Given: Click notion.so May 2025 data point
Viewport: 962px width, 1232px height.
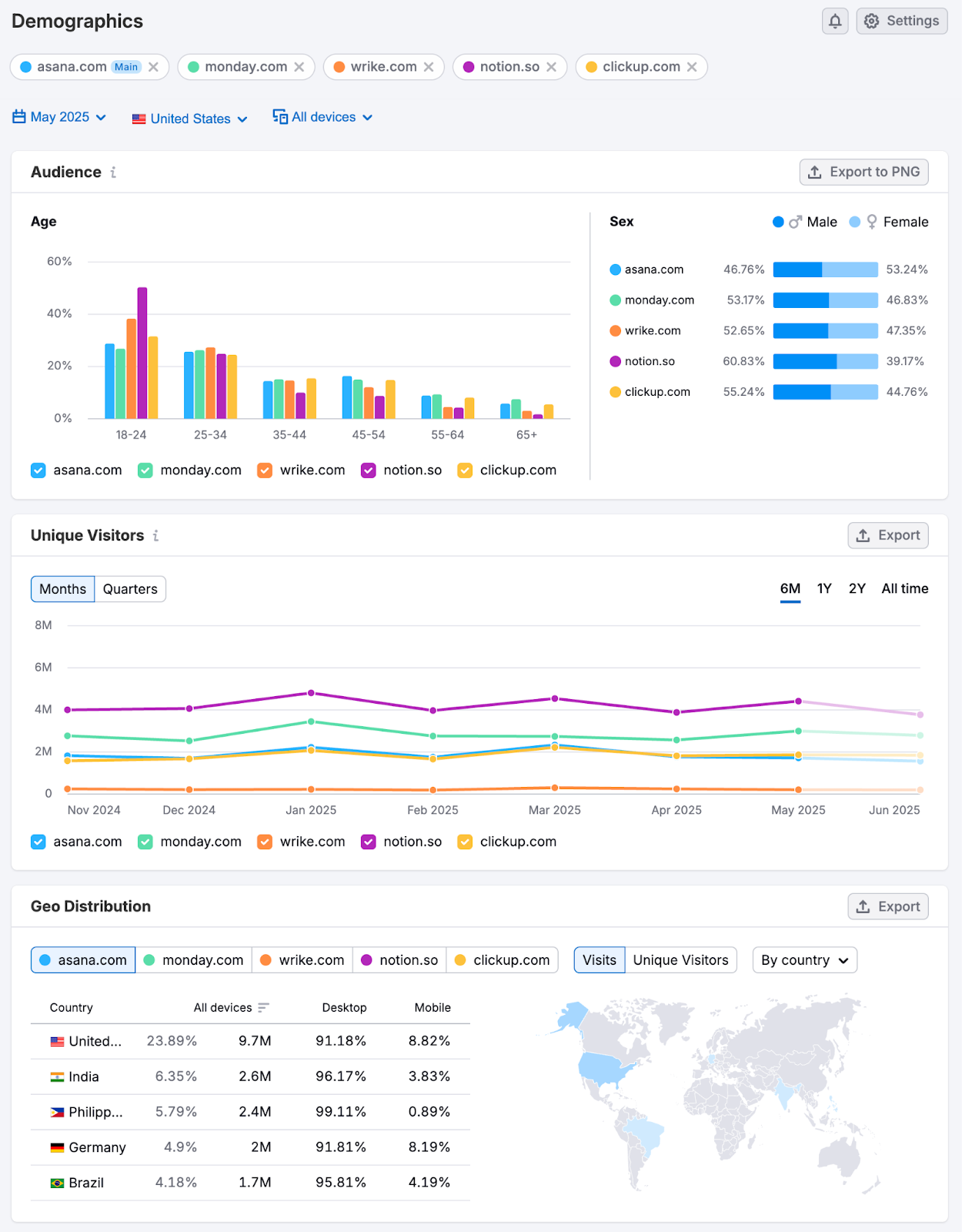Looking at the screenshot, I should [x=798, y=701].
